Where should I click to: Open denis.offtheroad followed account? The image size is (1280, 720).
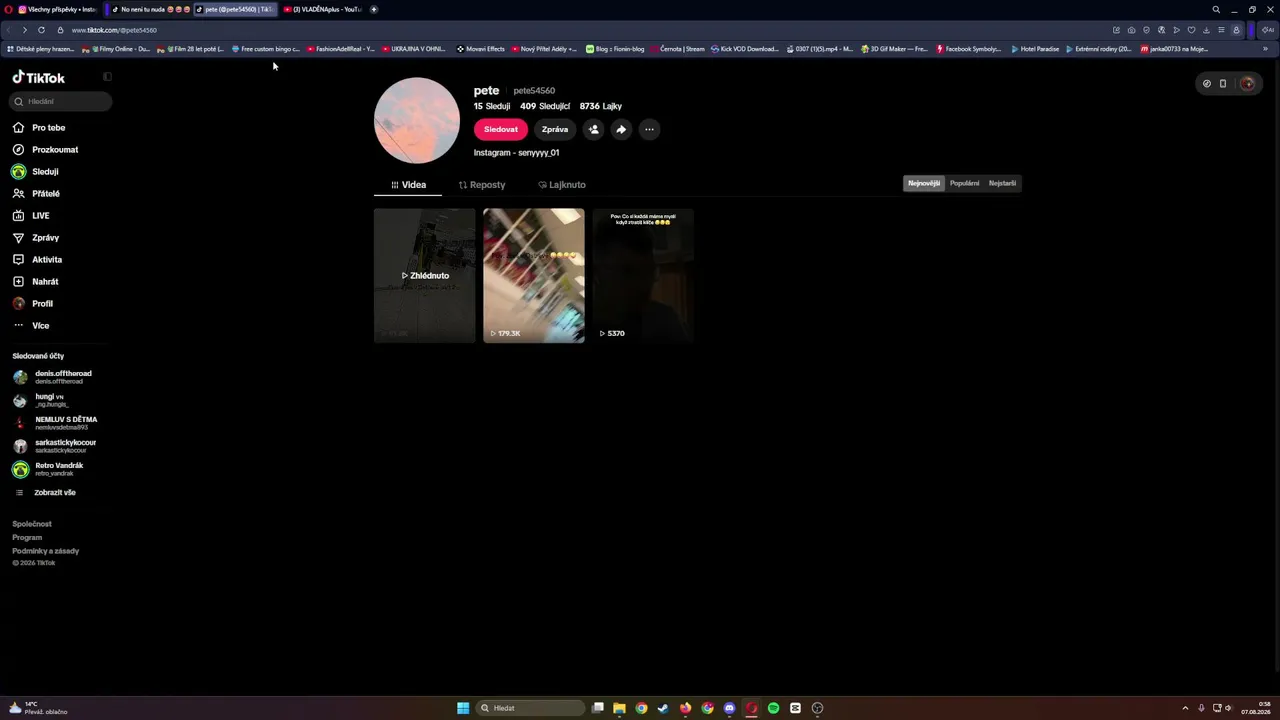tap(53, 377)
